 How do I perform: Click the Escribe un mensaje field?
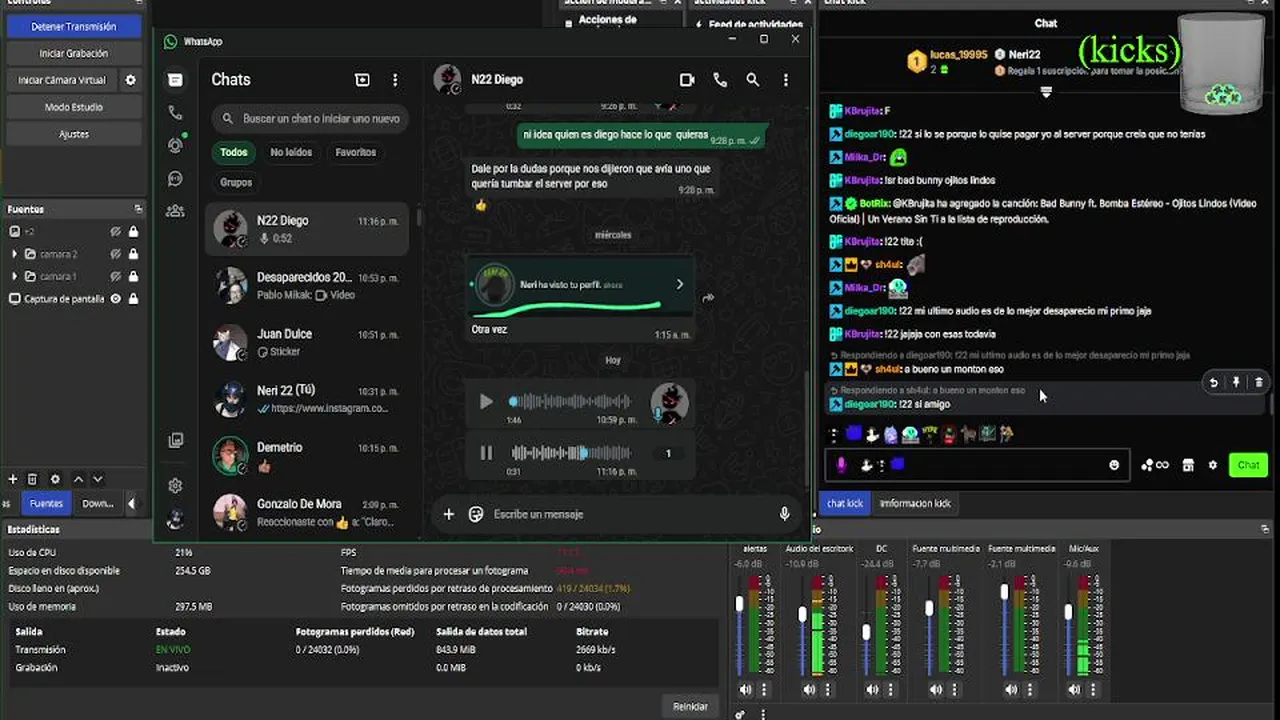(630, 514)
